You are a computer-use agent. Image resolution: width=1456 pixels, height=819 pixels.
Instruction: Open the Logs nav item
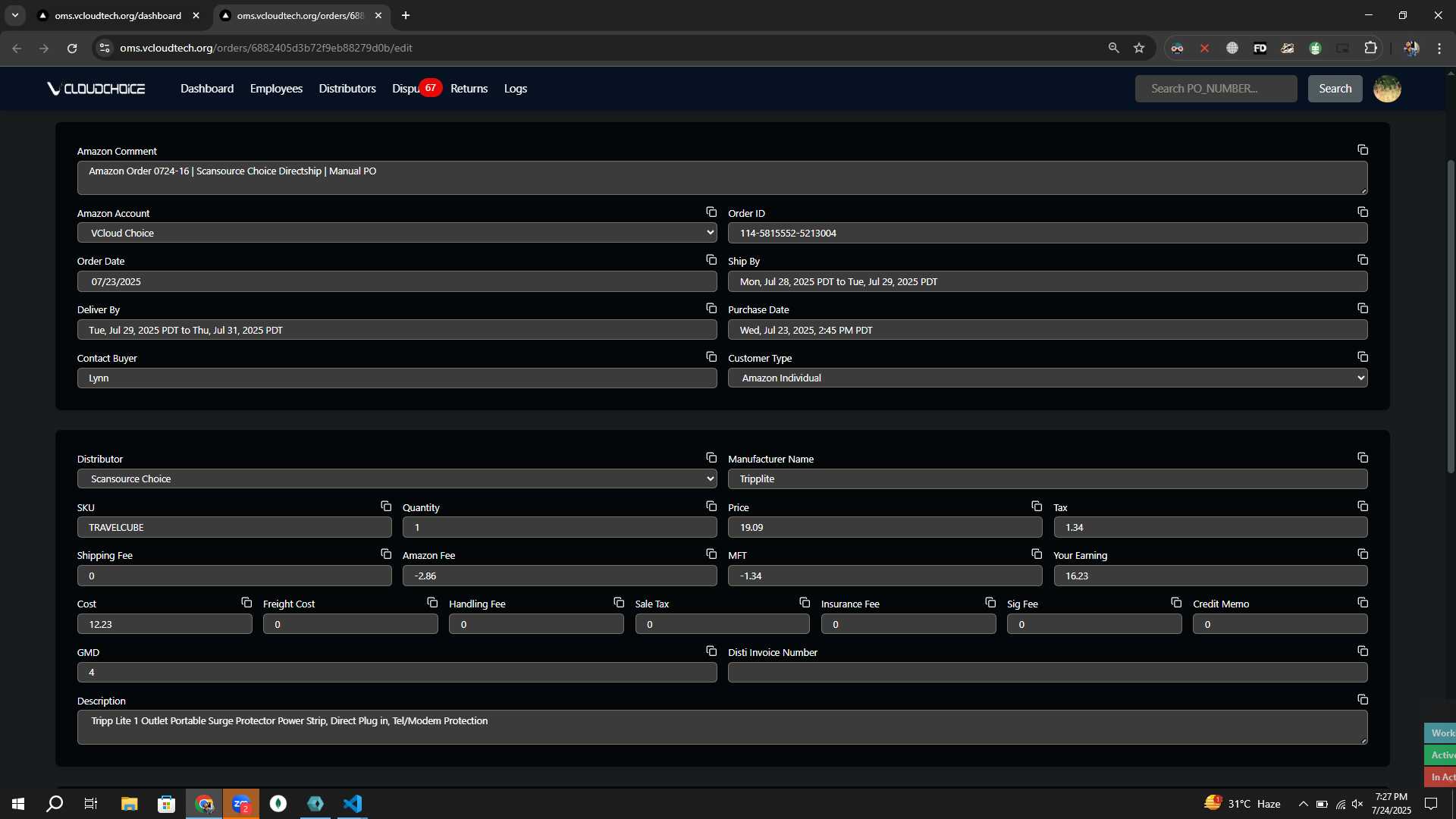click(516, 89)
